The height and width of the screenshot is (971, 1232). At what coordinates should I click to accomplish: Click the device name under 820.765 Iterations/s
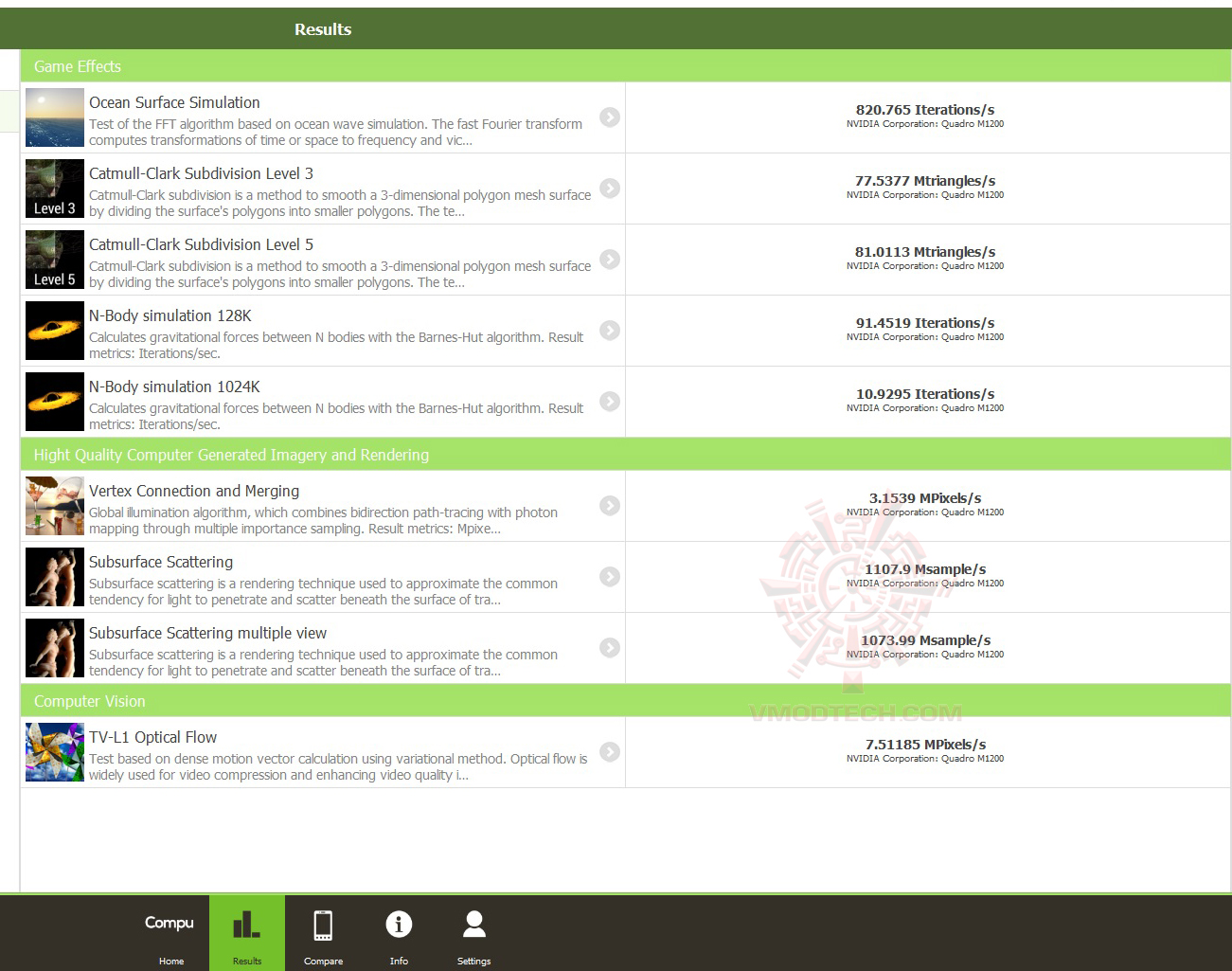pos(925,124)
